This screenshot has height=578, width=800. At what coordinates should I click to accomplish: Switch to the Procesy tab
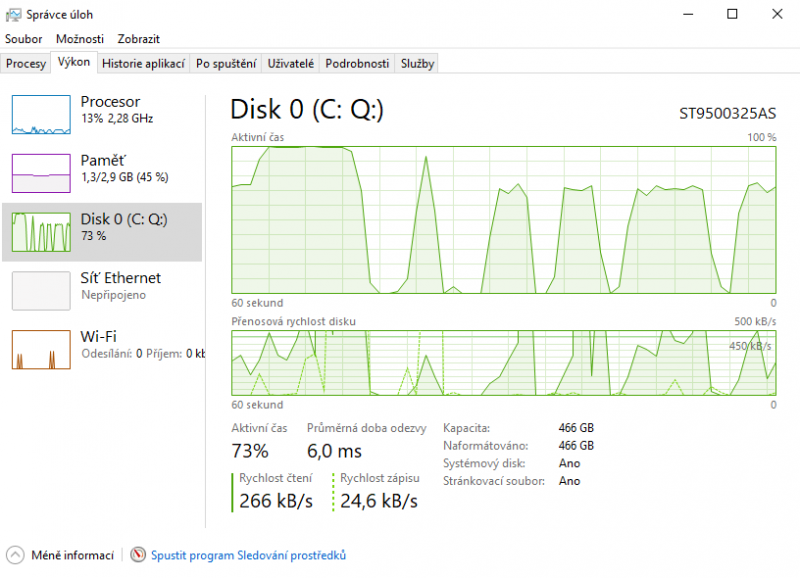[x=26, y=63]
